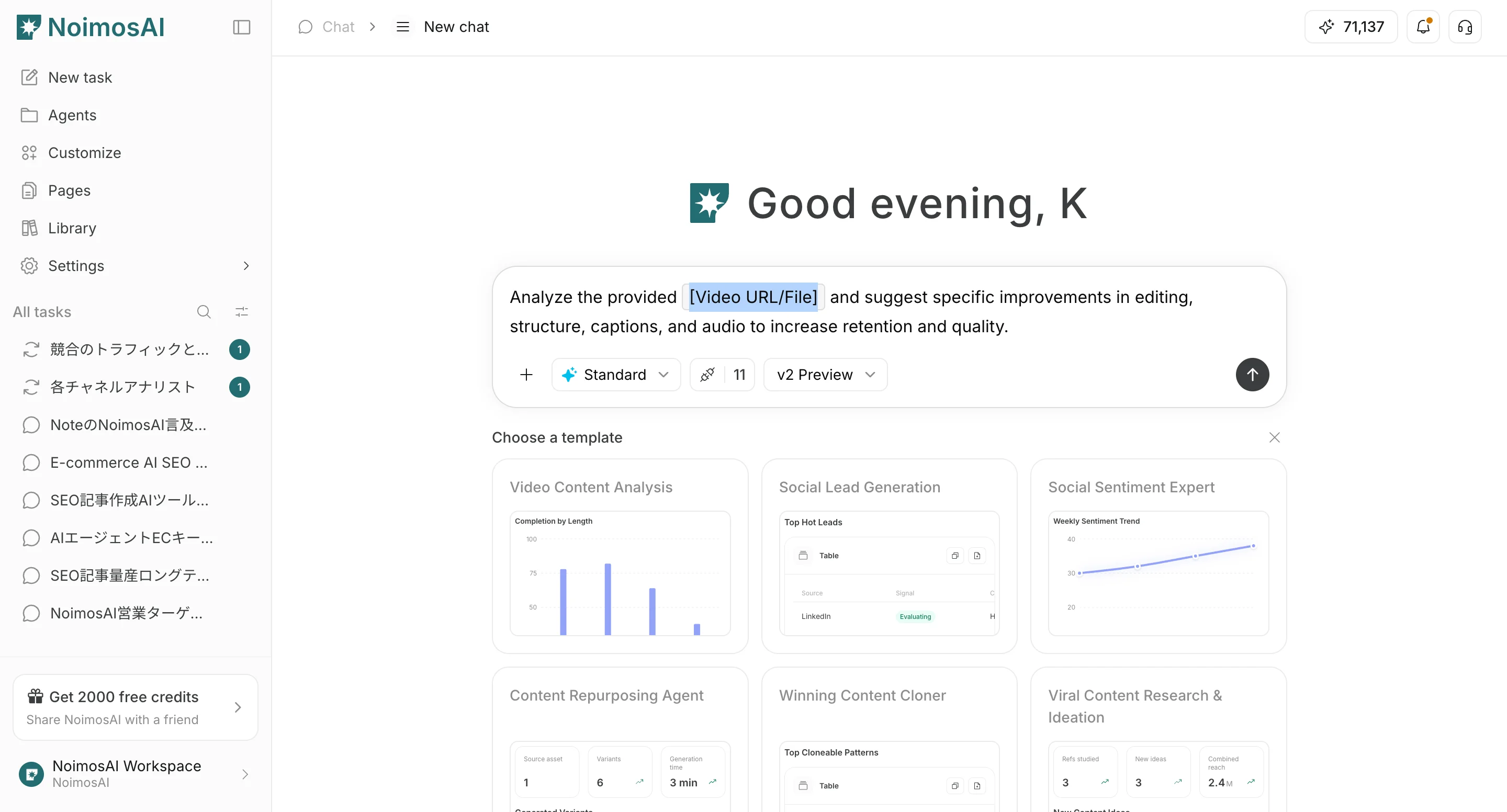
Task: Open Get 2000 free credits chevron
Action: pyautogui.click(x=238, y=707)
